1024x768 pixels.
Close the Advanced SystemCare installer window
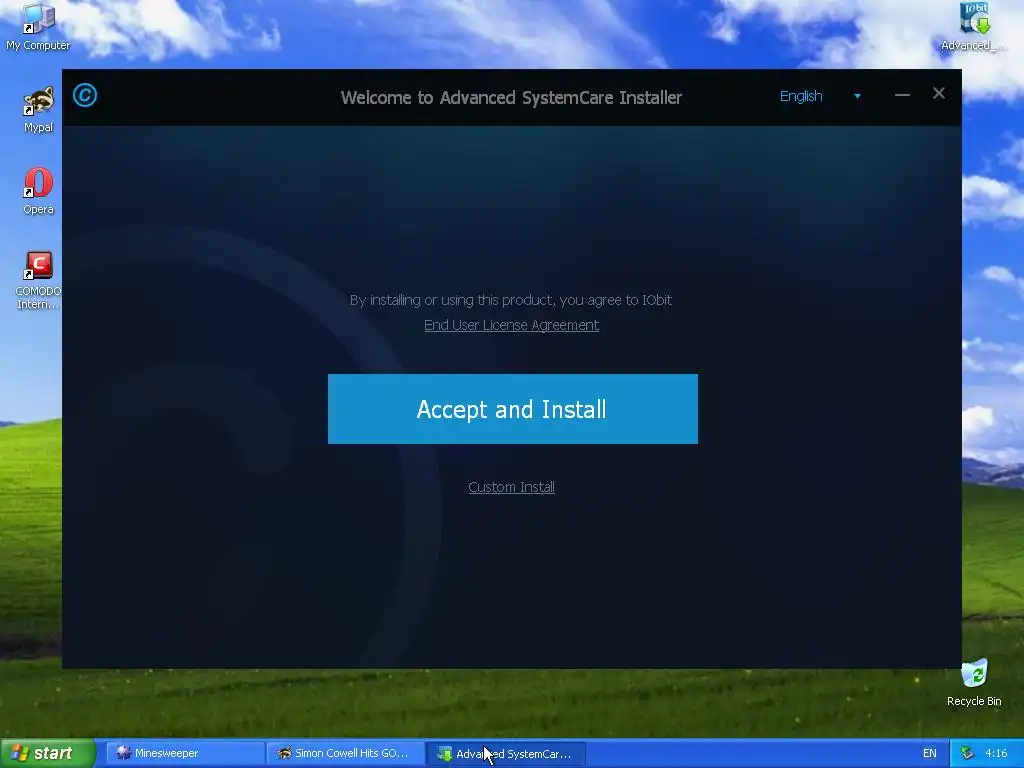(x=939, y=93)
